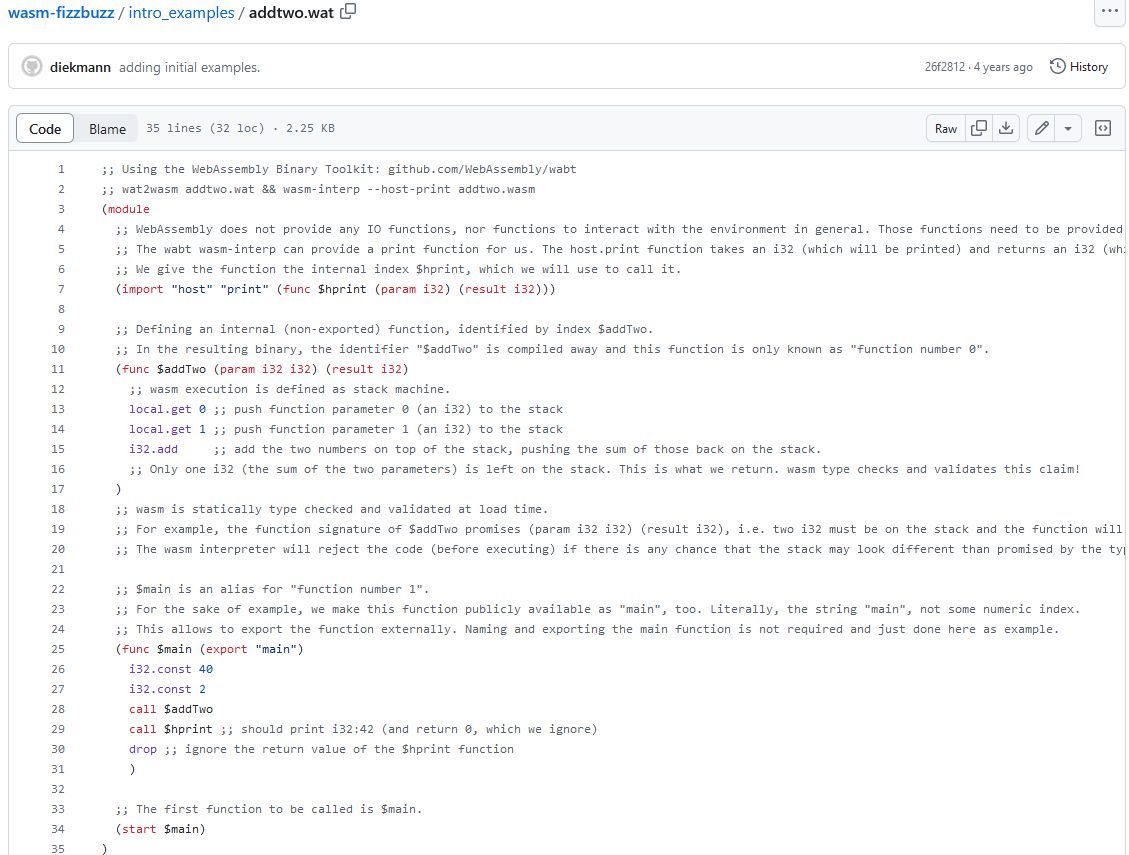This screenshot has height=855, width=1129.
Task: View the Raw file
Action: coord(945,129)
